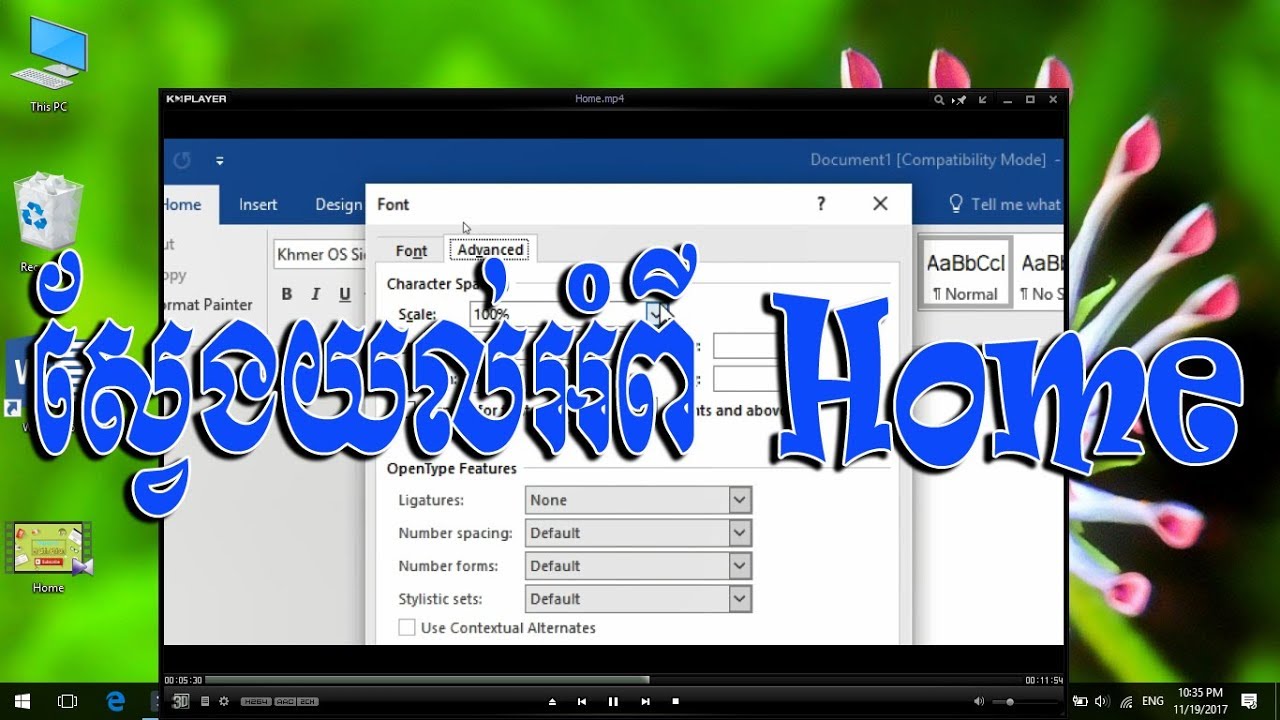Go to previous track in KMPlayer
Viewport: 1280px width, 720px height.
point(582,702)
